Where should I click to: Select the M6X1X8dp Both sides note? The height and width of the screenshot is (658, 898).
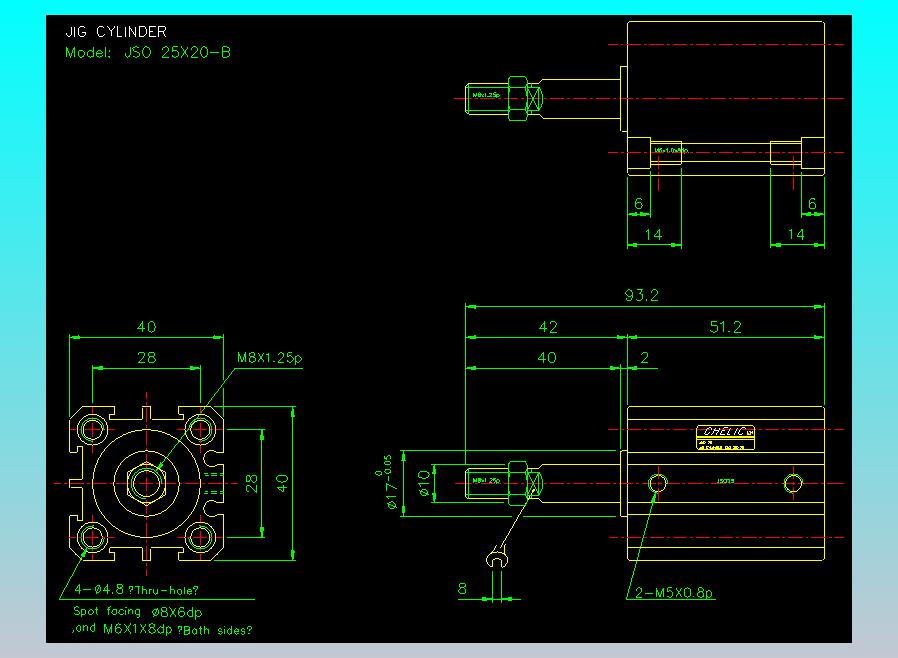point(163,629)
